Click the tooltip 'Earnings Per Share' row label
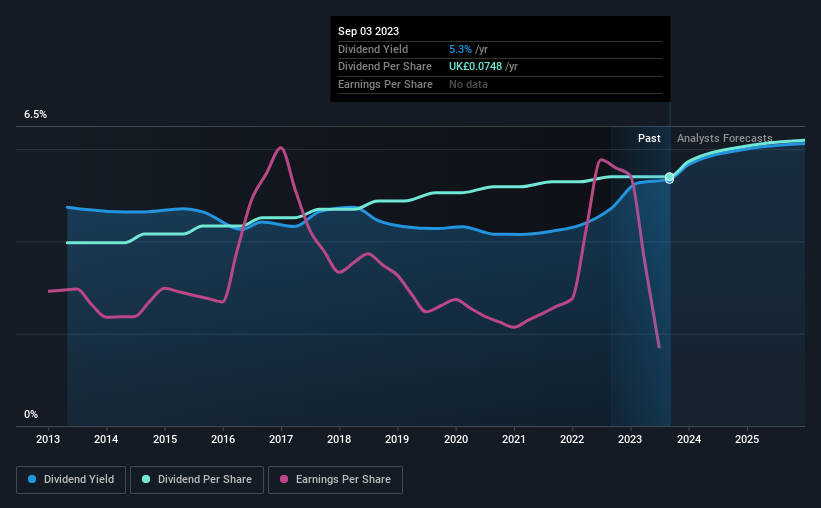Screen dimensions: 821x508 click(385, 84)
